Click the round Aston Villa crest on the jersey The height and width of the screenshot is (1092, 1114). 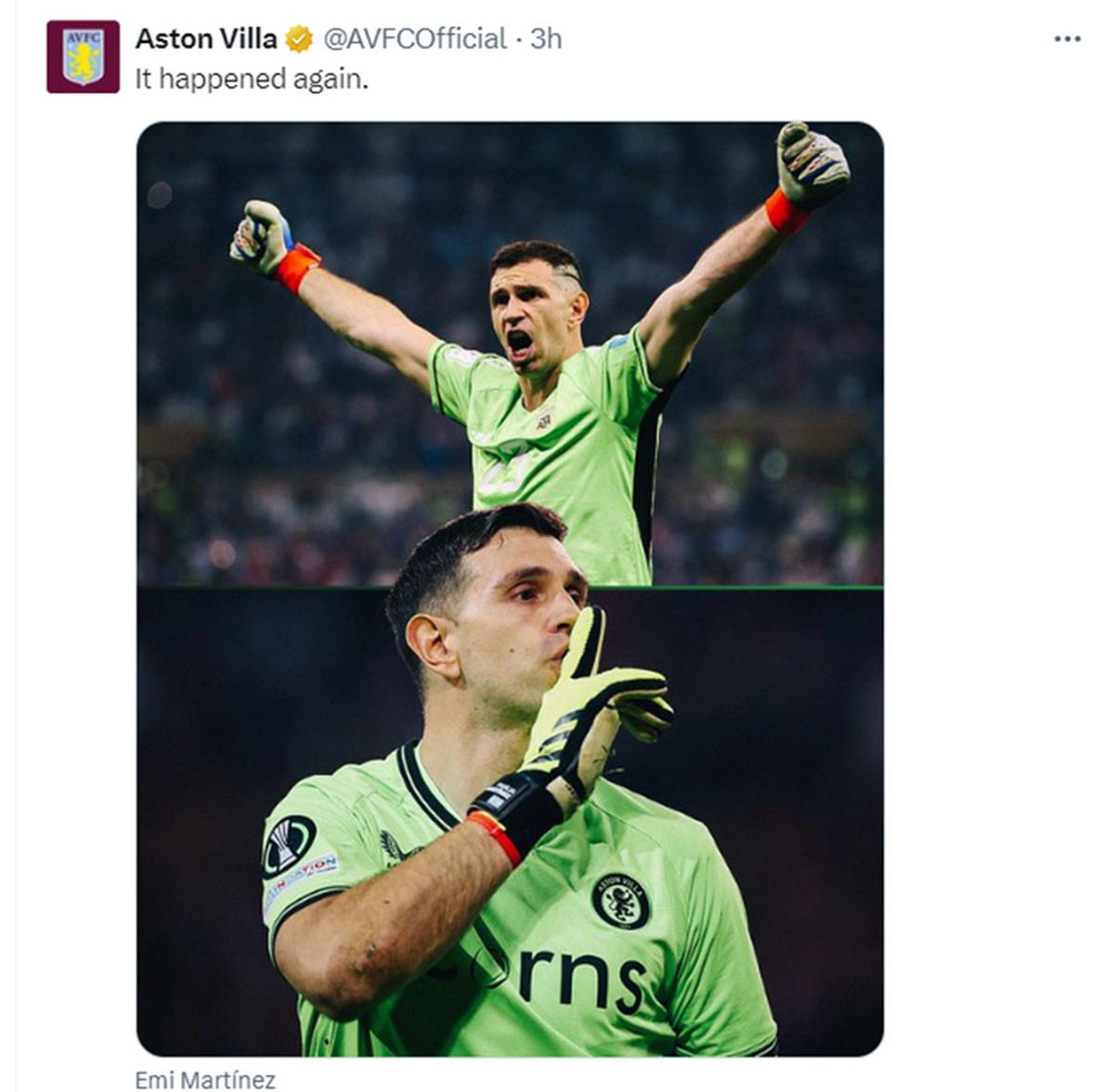point(621,901)
